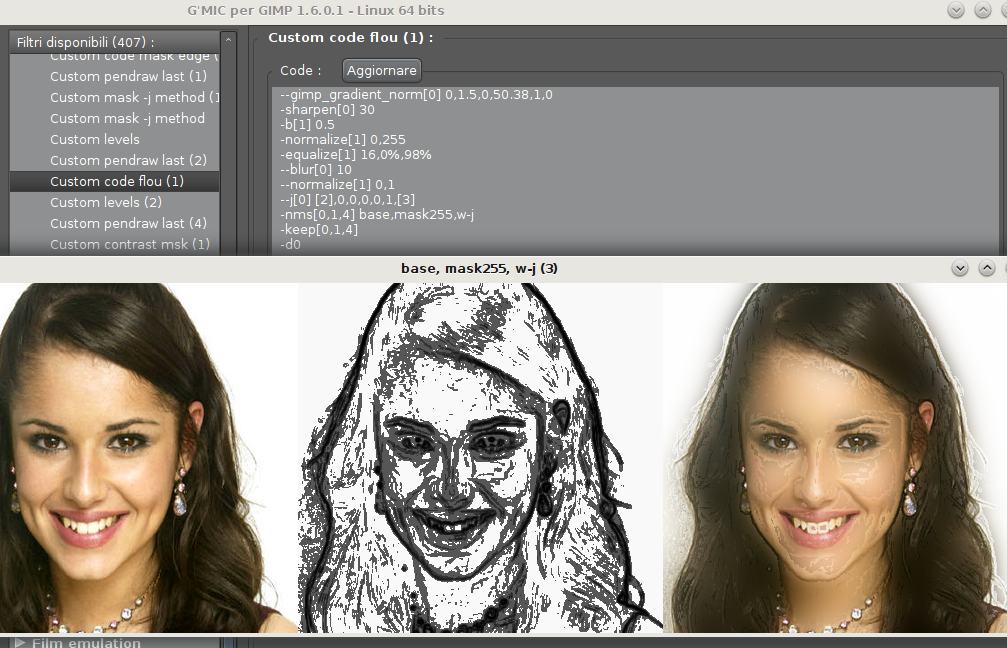Select the Custom pendraw last (4) filter
This screenshot has height=648, width=1007.
point(114,223)
